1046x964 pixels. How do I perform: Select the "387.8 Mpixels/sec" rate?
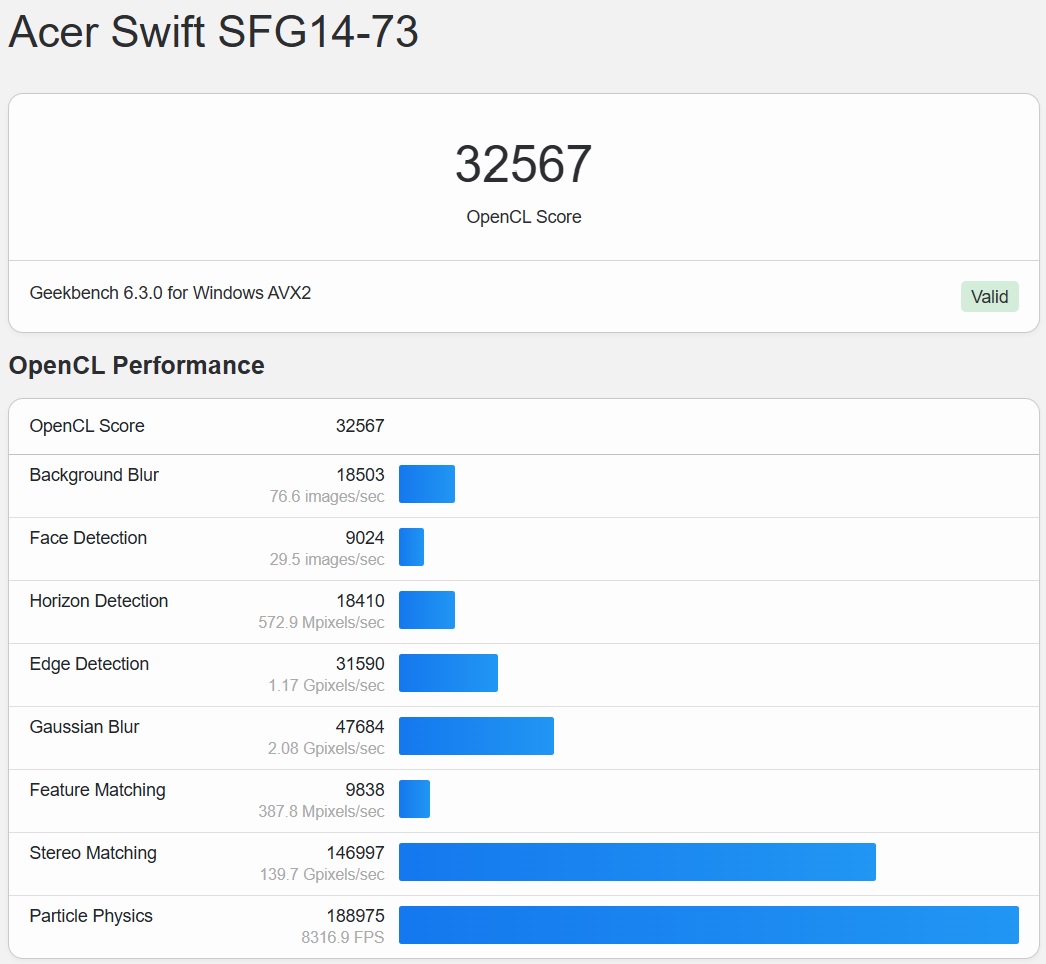click(322, 811)
